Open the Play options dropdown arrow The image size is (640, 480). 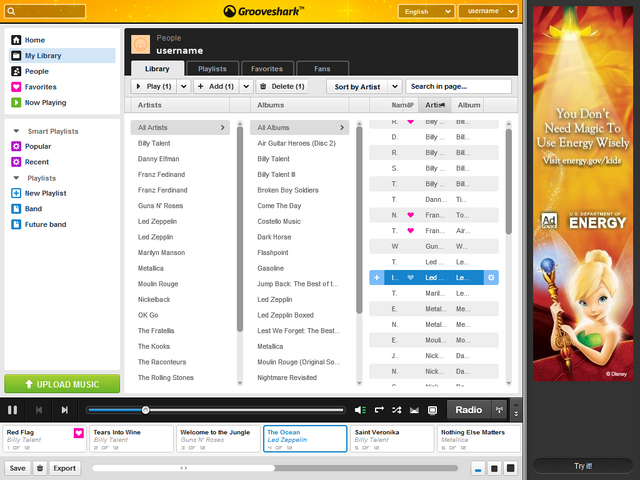(184, 87)
